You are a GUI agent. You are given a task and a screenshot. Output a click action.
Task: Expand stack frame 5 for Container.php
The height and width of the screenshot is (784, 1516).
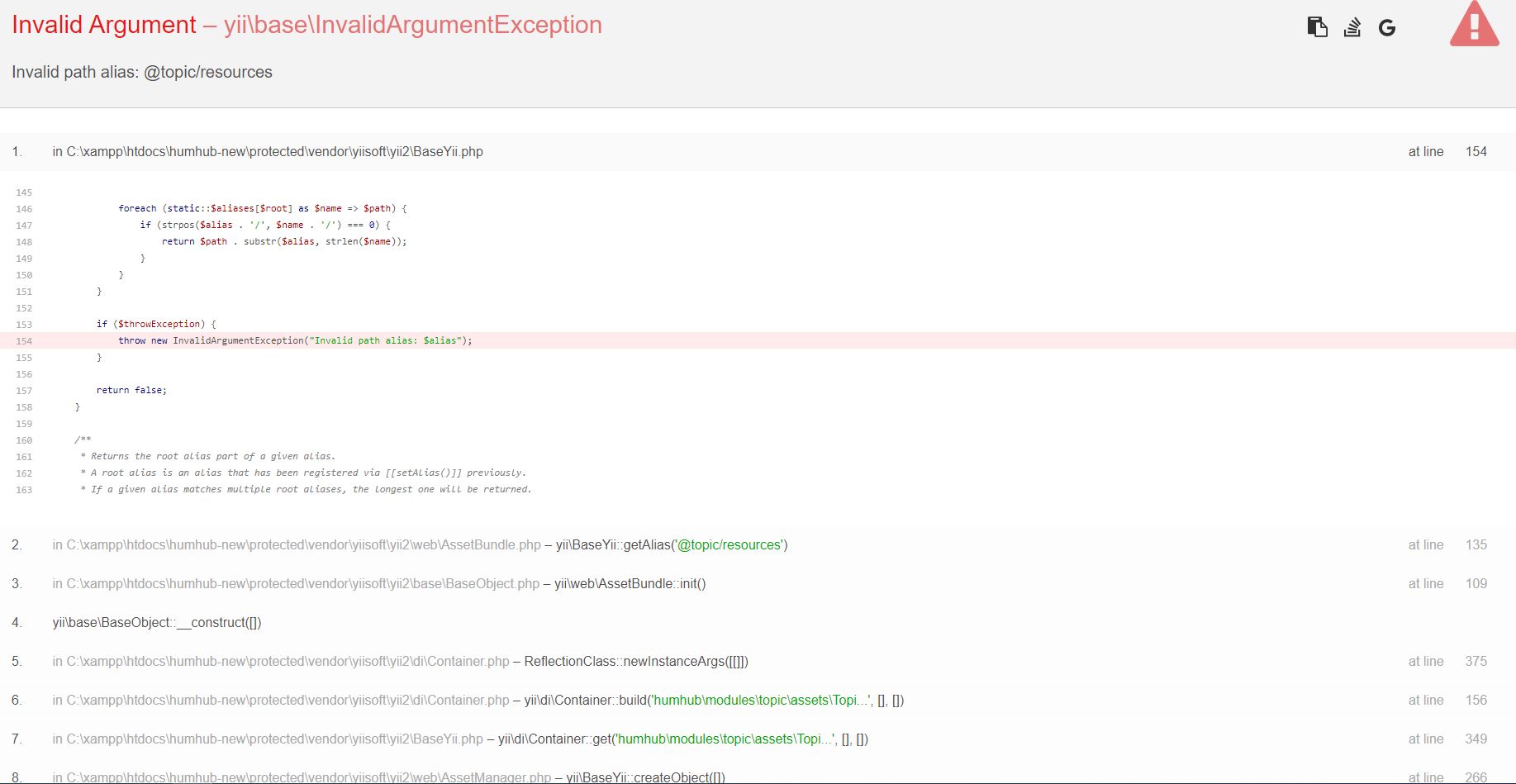[x=281, y=661]
